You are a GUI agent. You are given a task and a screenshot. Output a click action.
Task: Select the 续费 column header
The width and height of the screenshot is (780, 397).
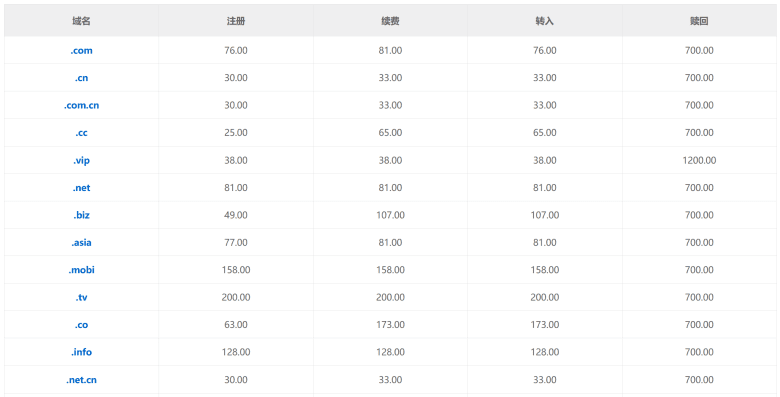[390, 21]
